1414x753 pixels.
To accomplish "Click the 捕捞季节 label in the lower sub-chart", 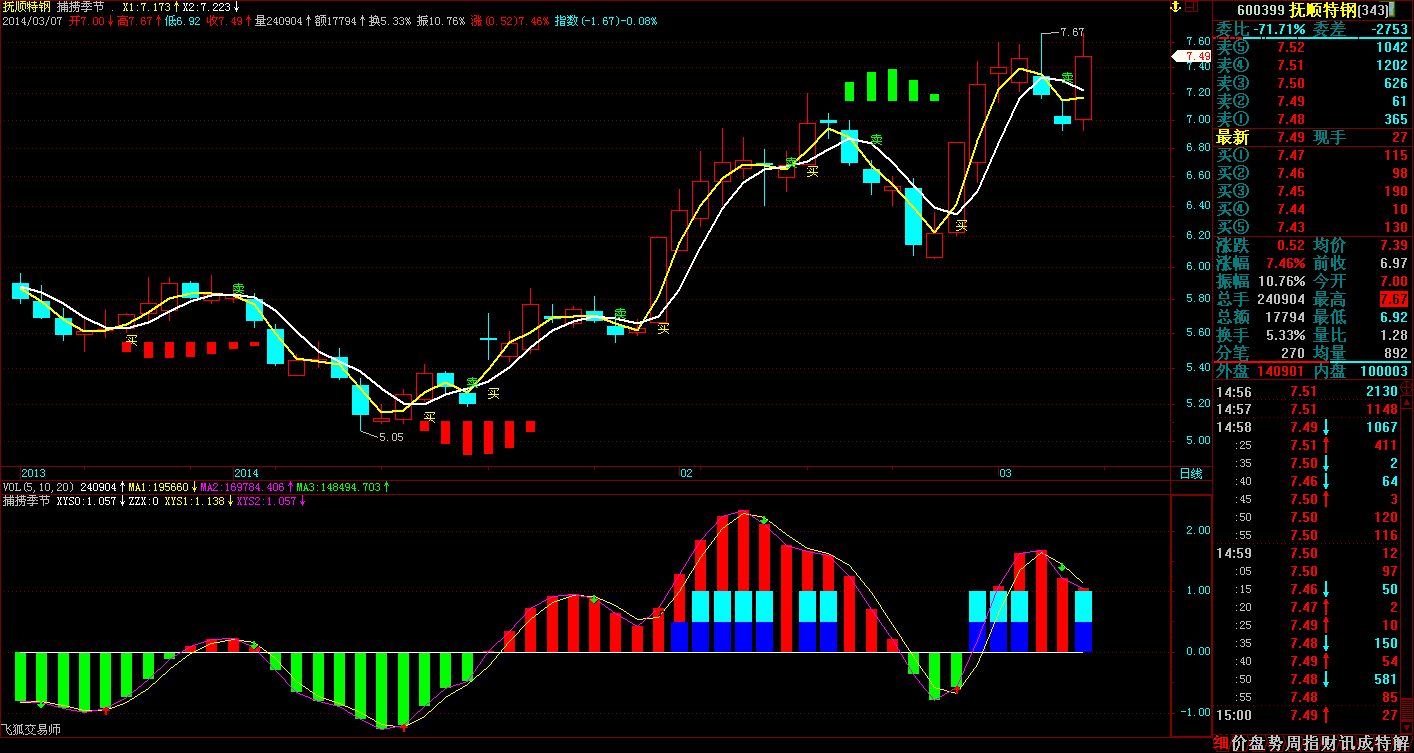I will click(x=26, y=500).
